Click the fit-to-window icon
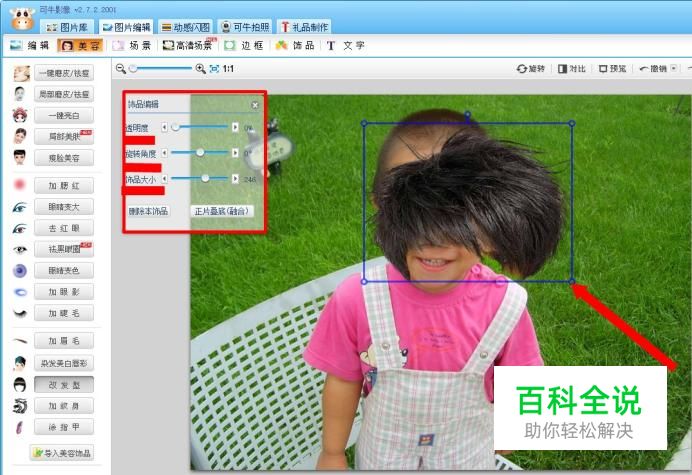 tap(214, 69)
